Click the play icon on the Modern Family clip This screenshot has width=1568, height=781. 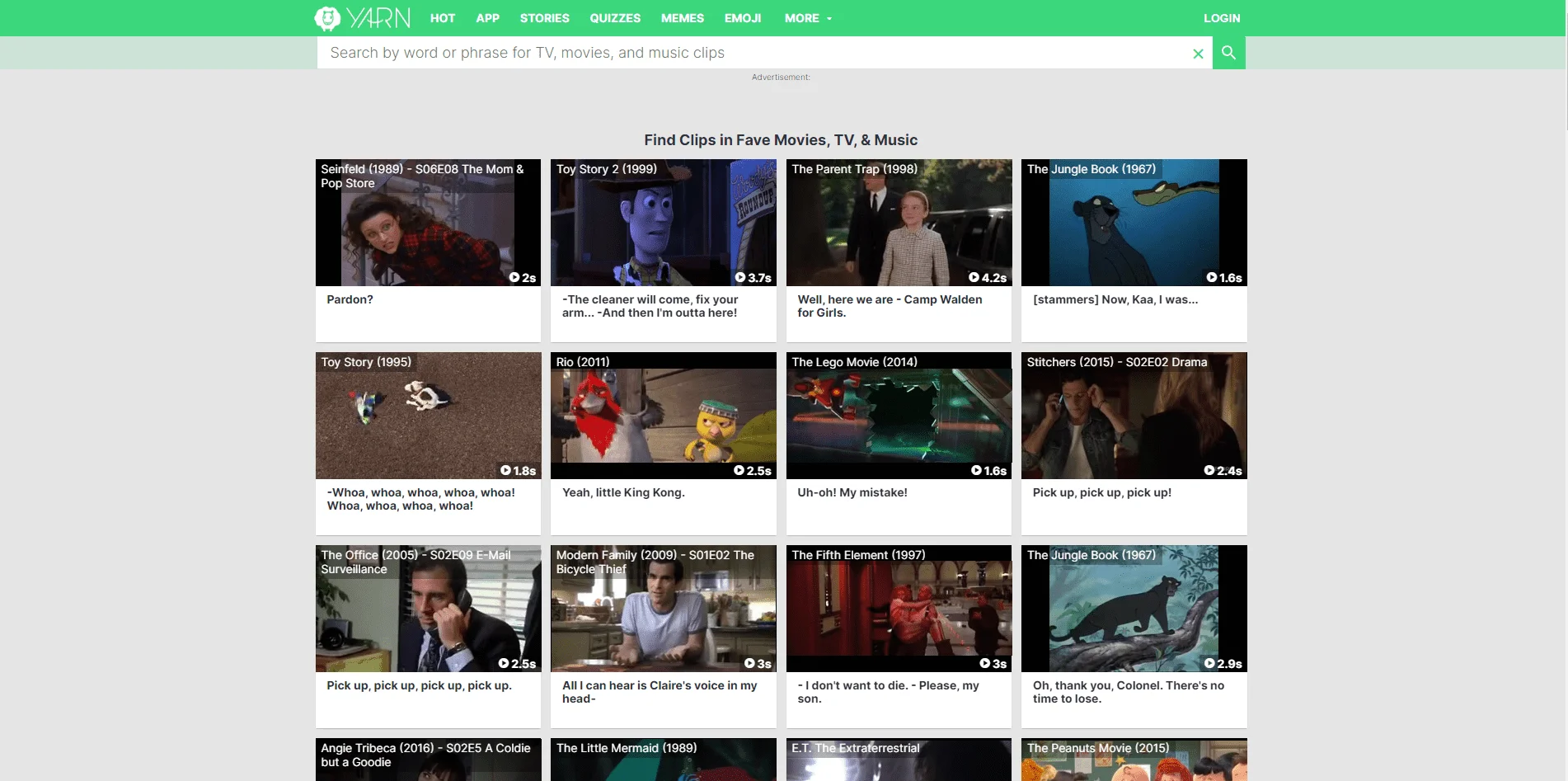point(749,664)
